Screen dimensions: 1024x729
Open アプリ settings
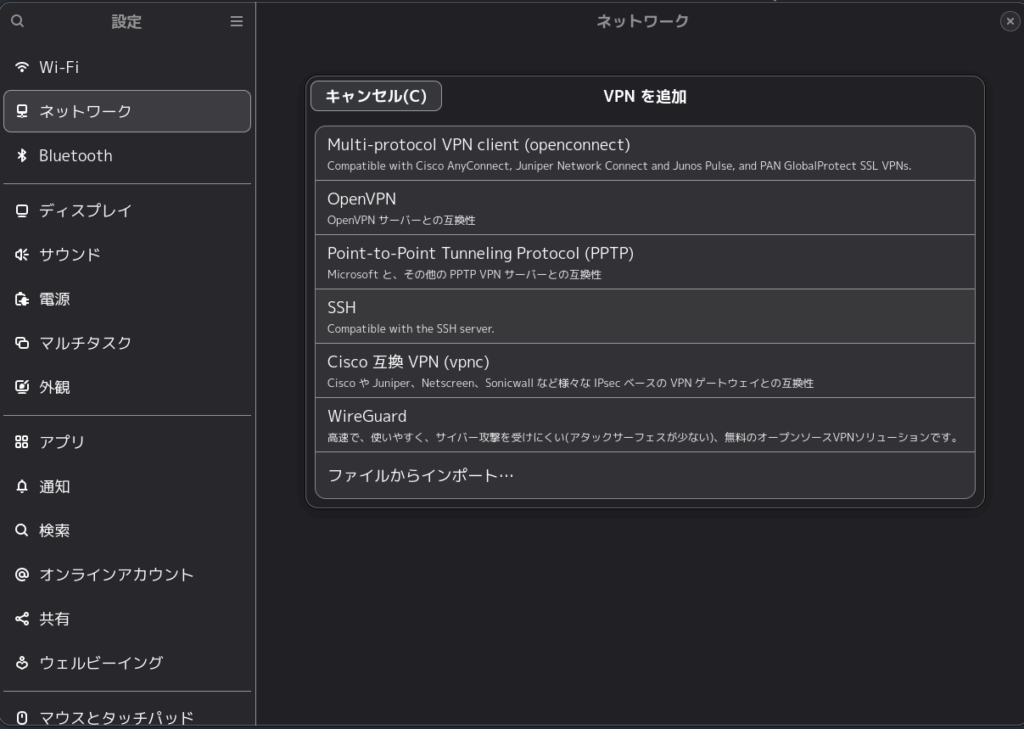click(127, 442)
